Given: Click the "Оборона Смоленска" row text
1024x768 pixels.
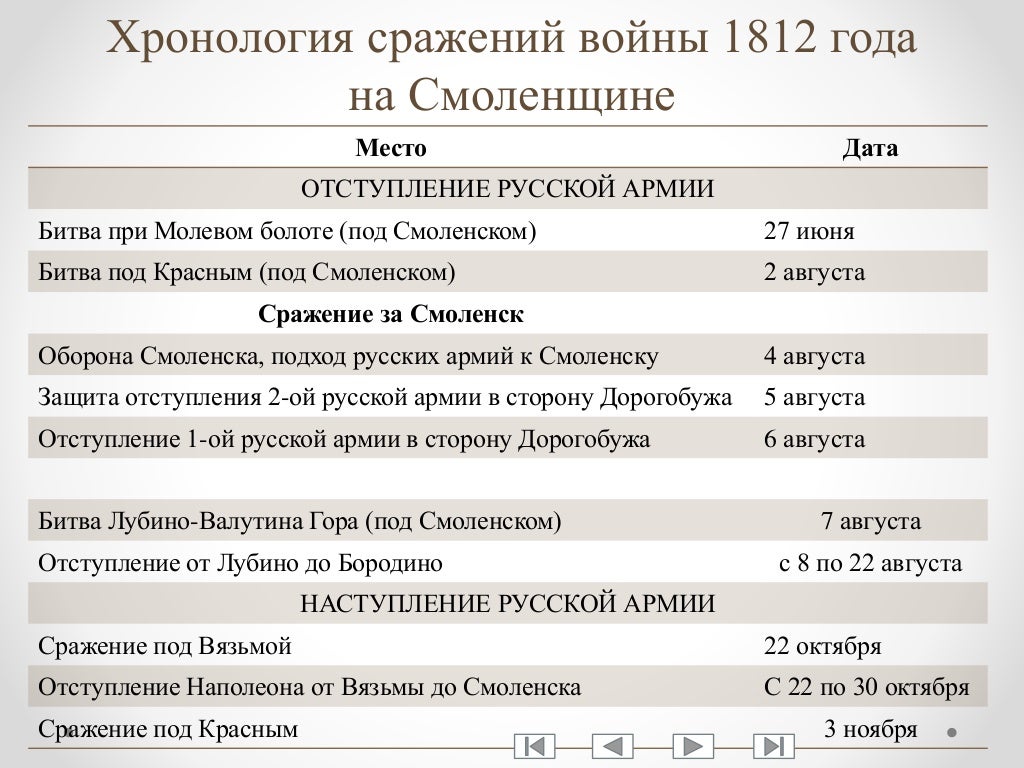Looking at the screenshot, I should click(x=348, y=356).
